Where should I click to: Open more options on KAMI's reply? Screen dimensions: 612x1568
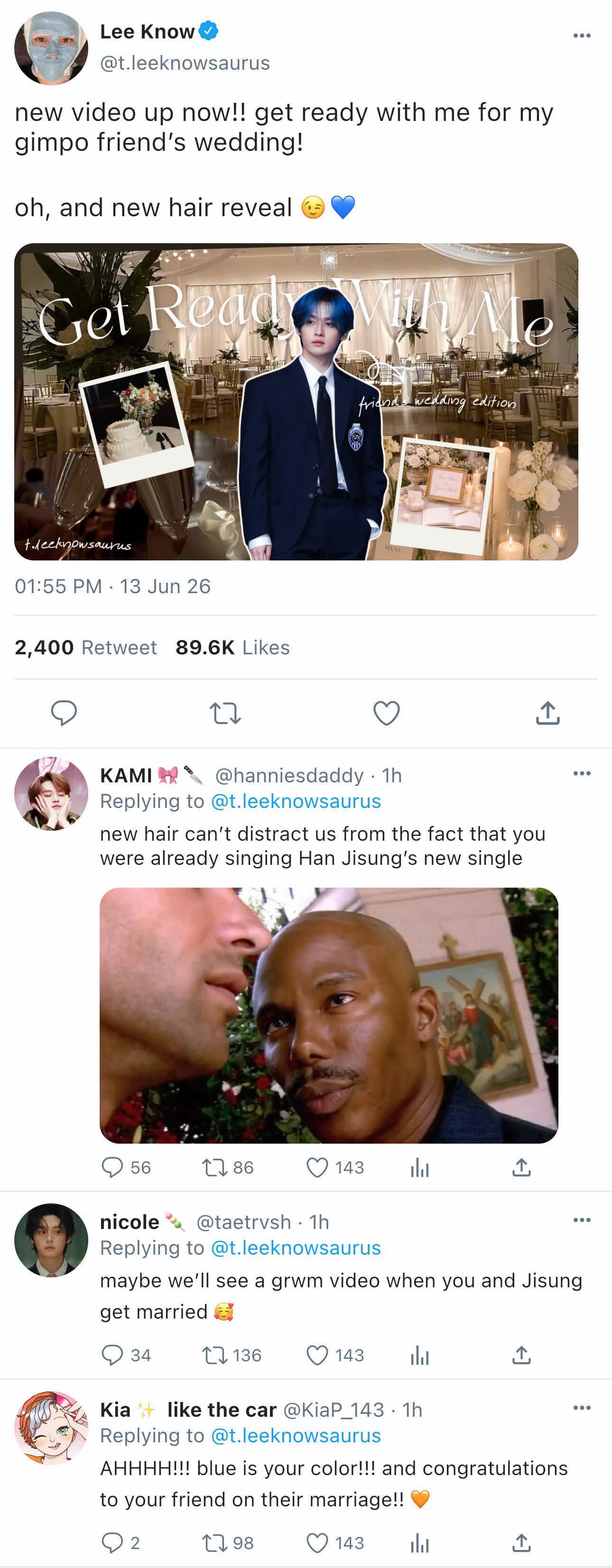(582, 773)
